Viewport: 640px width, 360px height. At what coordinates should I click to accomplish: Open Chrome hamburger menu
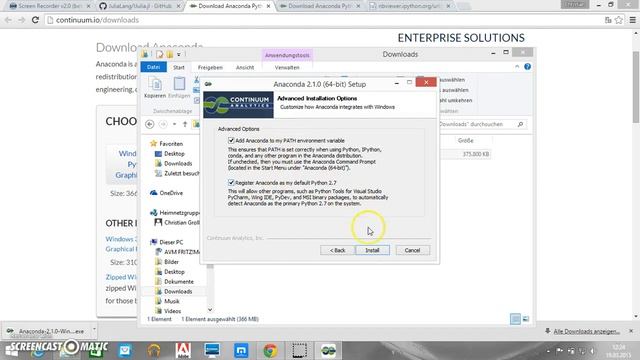point(633,20)
